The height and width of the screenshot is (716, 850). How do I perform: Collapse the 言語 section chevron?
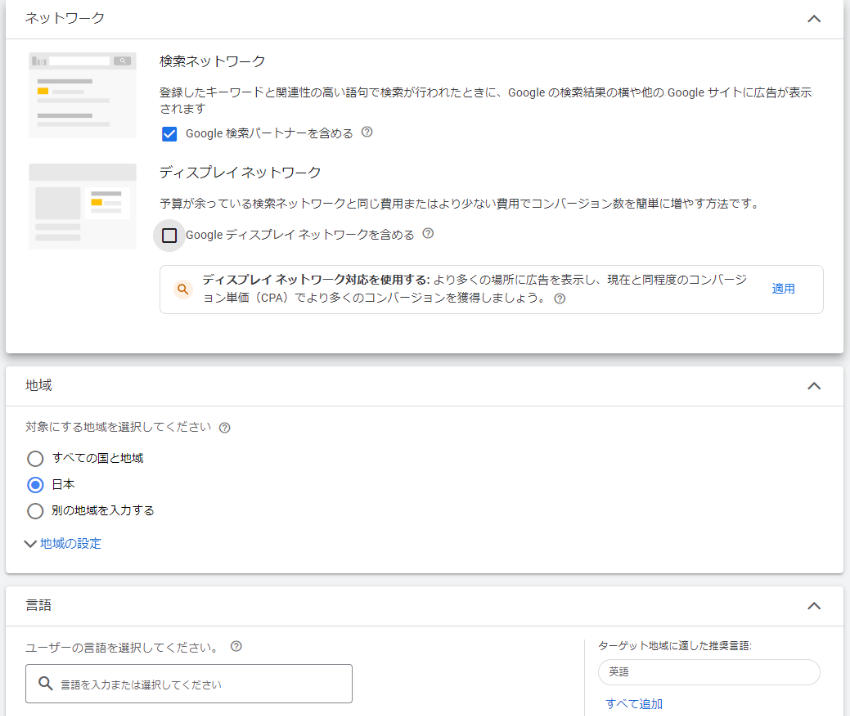(814, 606)
